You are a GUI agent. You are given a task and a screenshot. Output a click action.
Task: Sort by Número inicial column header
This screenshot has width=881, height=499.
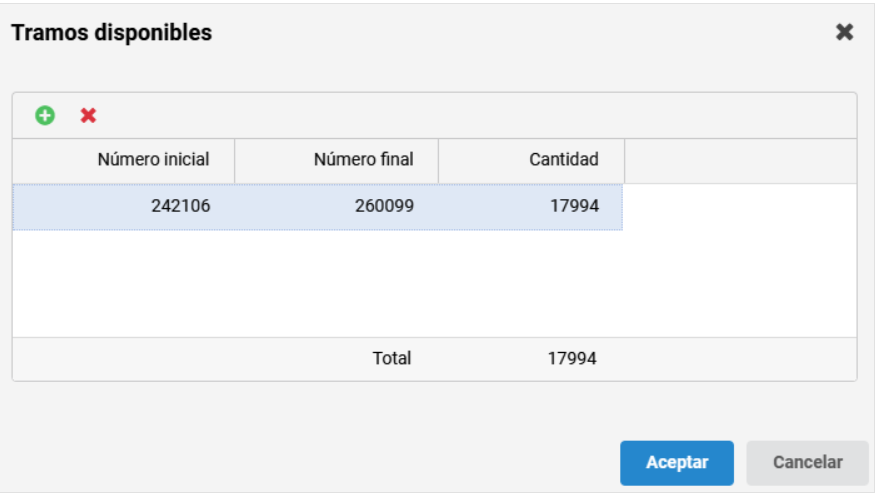(x=124, y=161)
